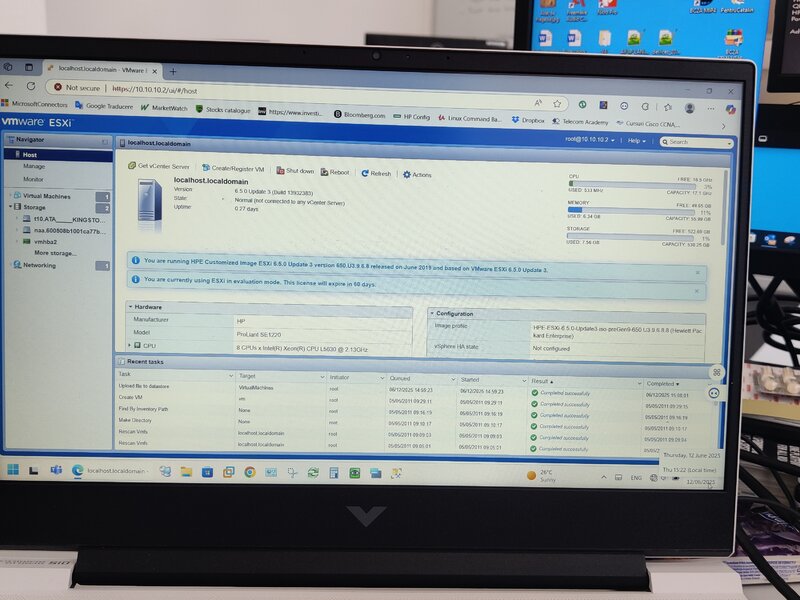Open the browser profile avatar
This screenshot has width=800, height=600.
pyautogui.click(x=690, y=108)
